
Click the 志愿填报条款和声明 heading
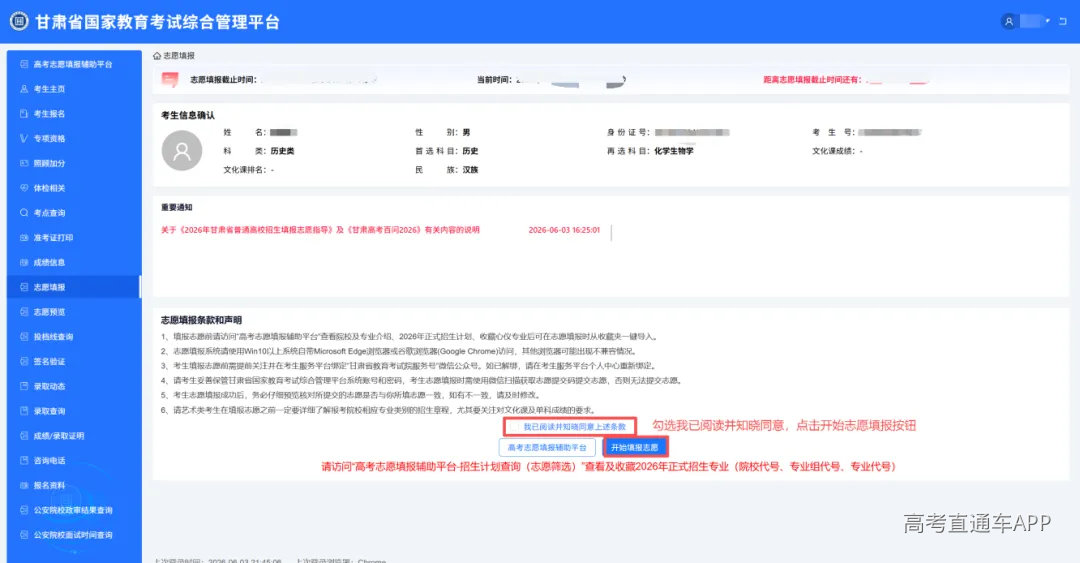201,320
